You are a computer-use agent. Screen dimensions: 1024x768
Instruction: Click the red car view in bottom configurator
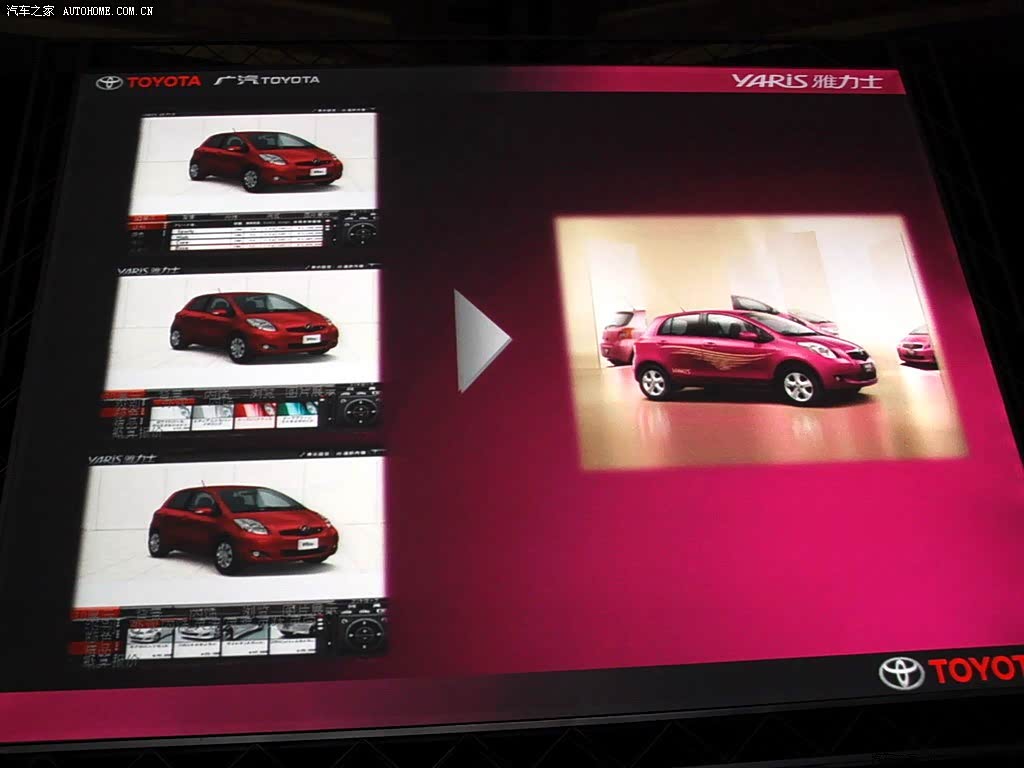pyautogui.click(x=233, y=530)
